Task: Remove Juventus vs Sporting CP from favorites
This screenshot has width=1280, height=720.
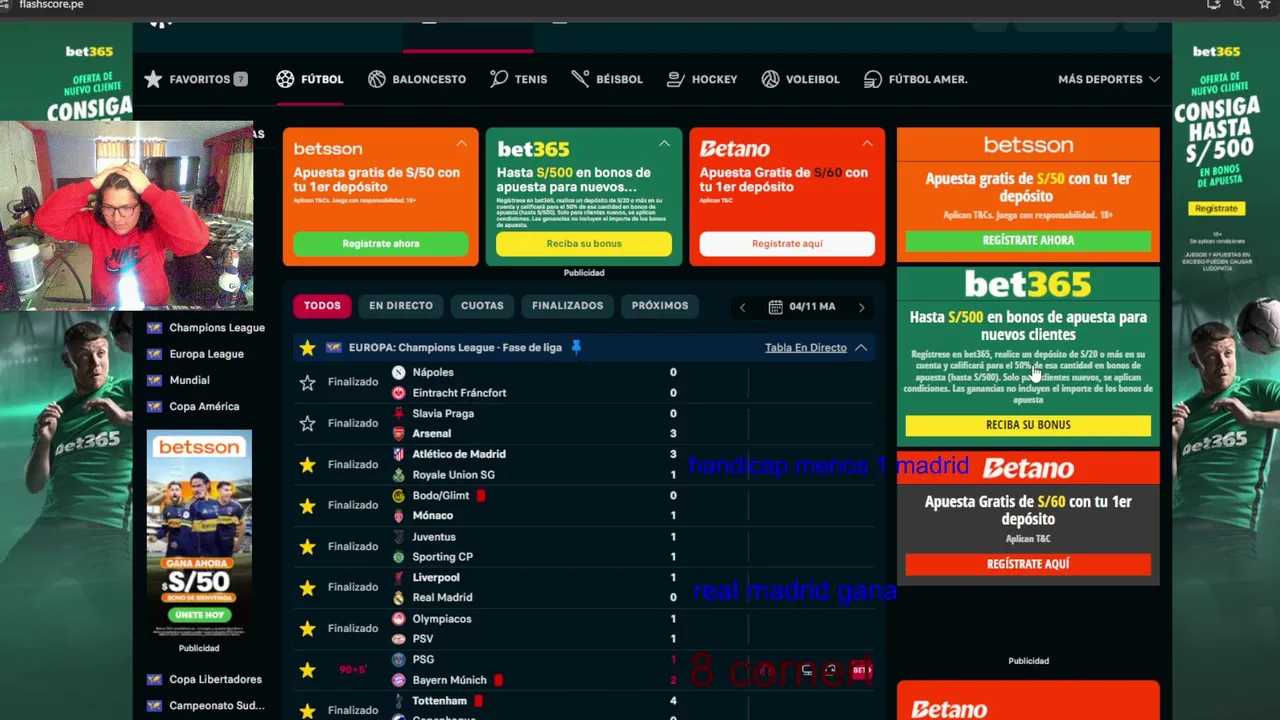Action: pos(307,546)
